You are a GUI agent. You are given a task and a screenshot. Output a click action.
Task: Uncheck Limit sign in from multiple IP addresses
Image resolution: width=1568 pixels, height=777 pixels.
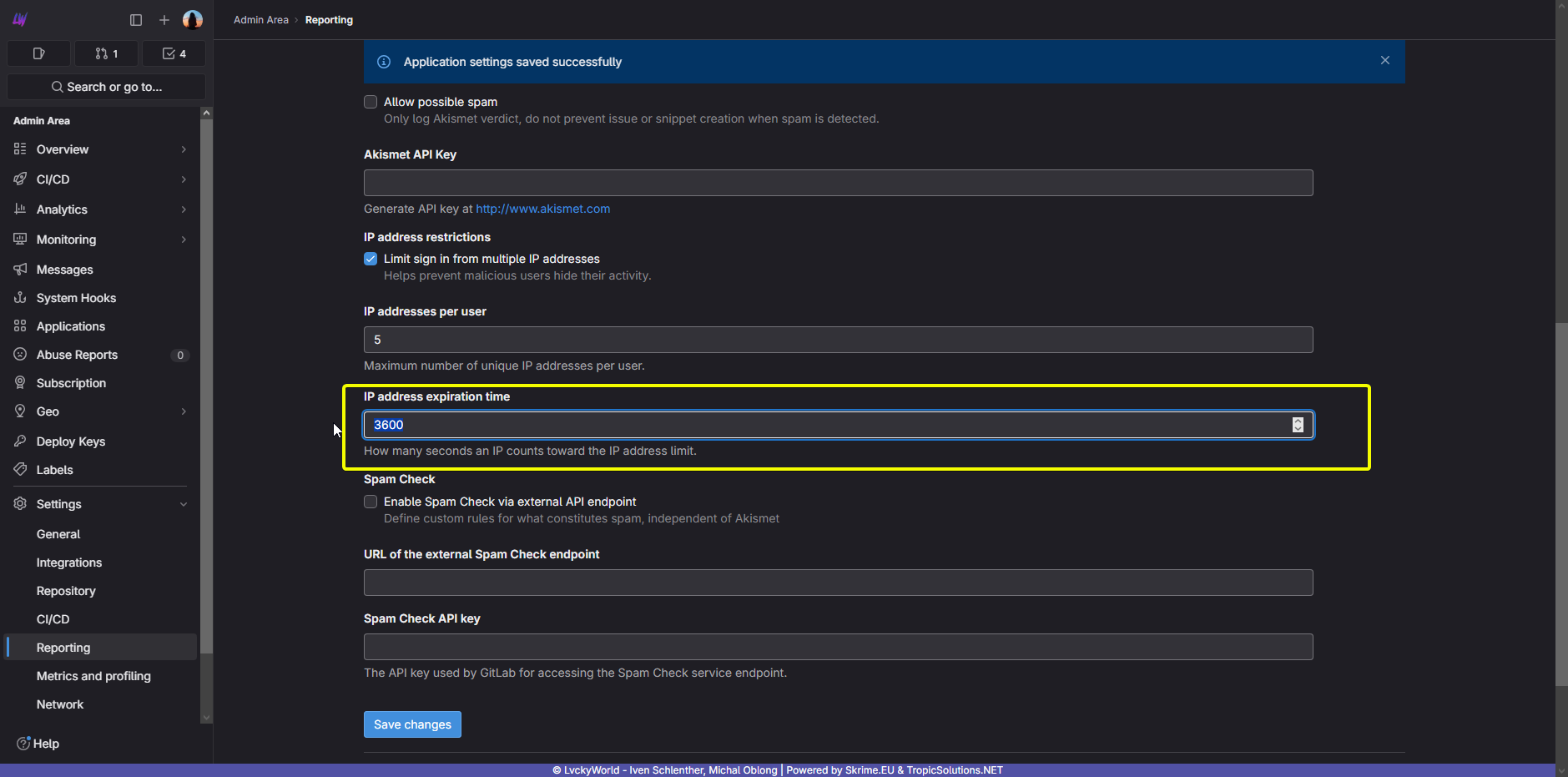[x=371, y=259]
